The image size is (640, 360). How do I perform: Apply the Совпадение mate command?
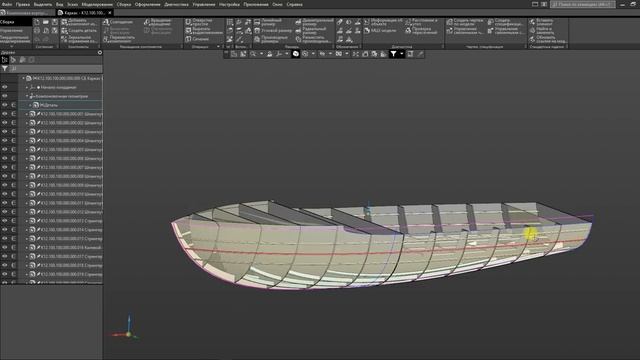[118, 22]
